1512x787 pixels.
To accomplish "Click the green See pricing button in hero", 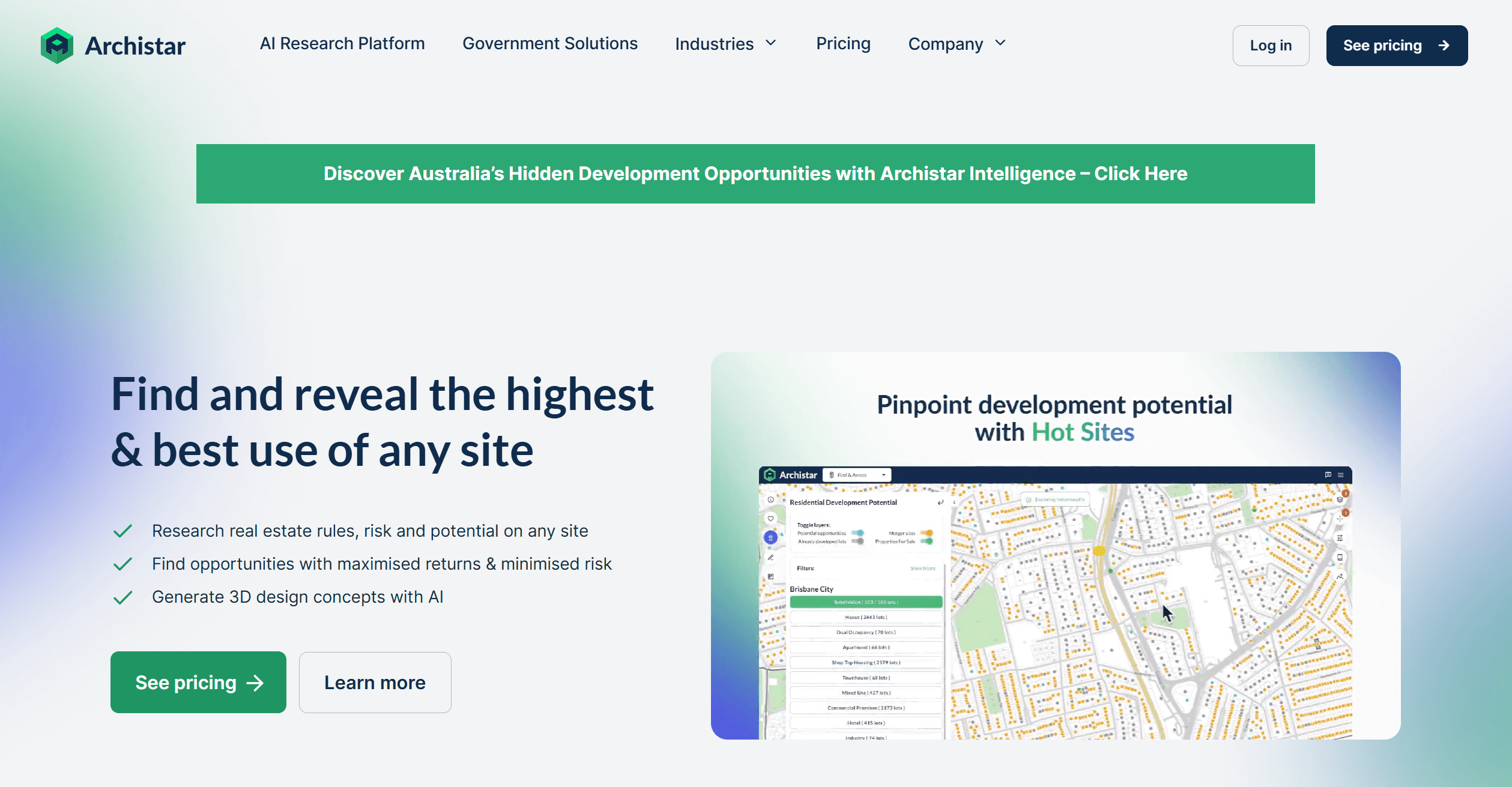I will click(198, 683).
